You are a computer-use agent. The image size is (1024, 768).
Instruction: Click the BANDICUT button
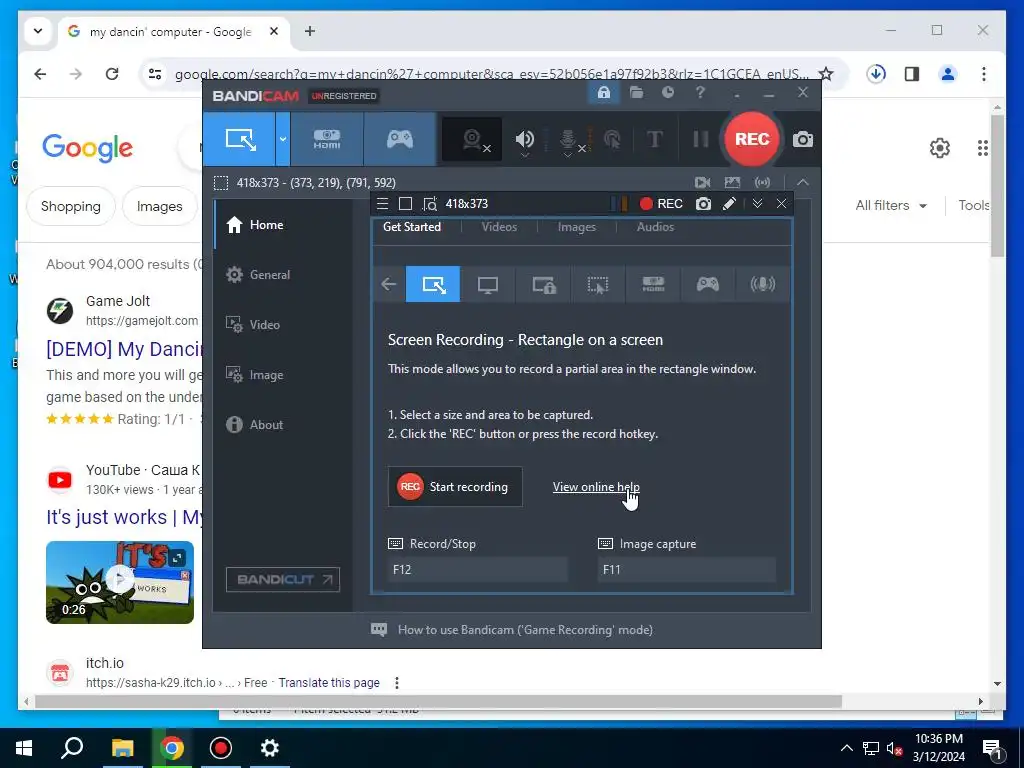click(283, 579)
